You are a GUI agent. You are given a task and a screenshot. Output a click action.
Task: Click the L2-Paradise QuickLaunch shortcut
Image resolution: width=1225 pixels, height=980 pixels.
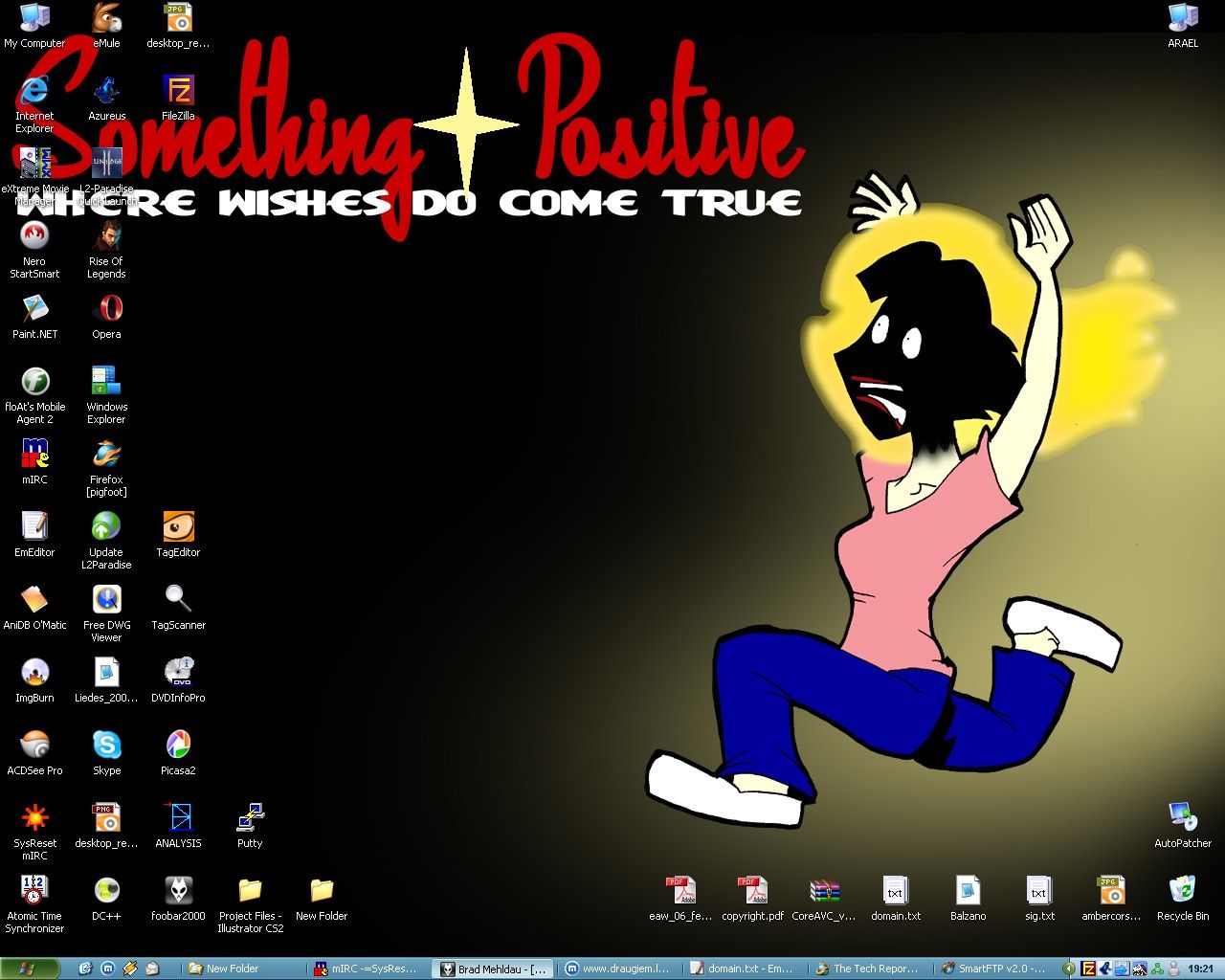(106, 176)
